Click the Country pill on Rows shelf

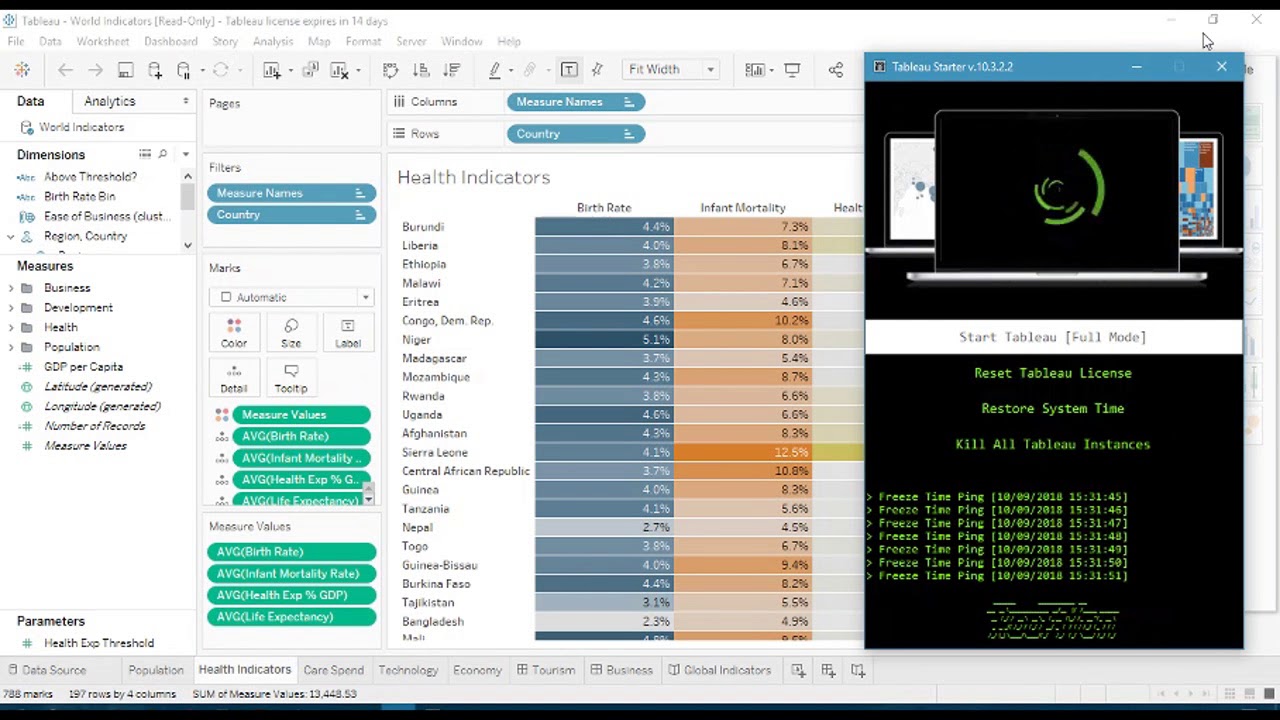[576, 134]
